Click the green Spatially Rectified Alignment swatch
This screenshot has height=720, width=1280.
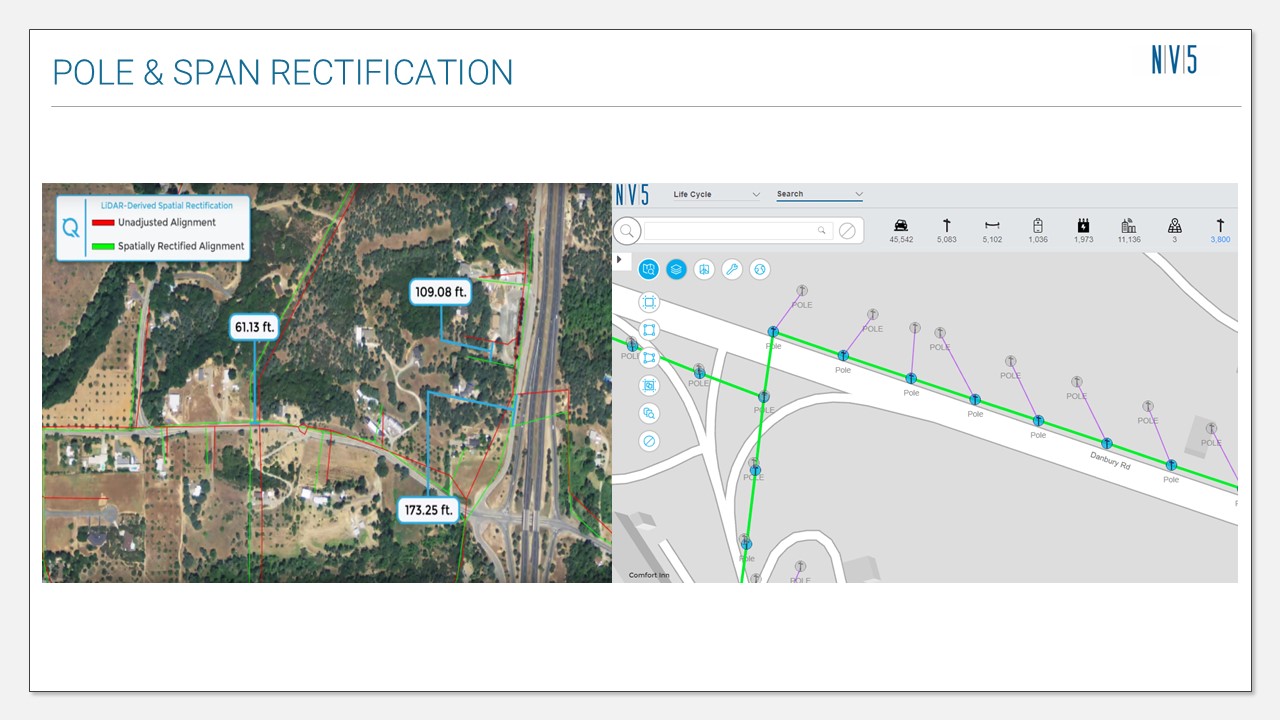tap(103, 246)
